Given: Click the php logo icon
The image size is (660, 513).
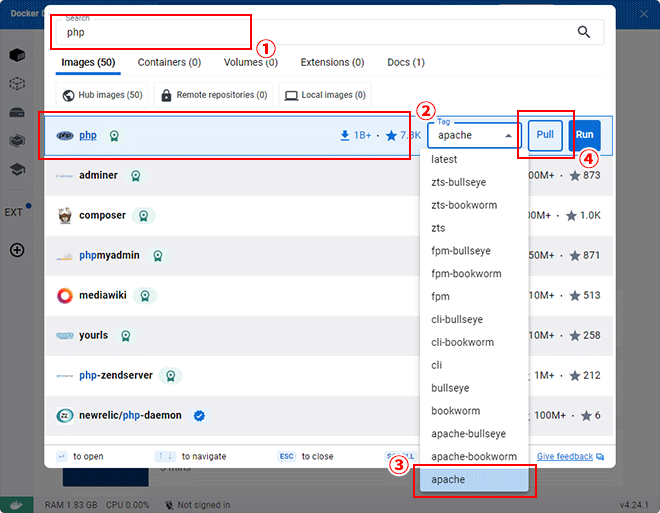Looking at the screenshot, I should (65, 136).
